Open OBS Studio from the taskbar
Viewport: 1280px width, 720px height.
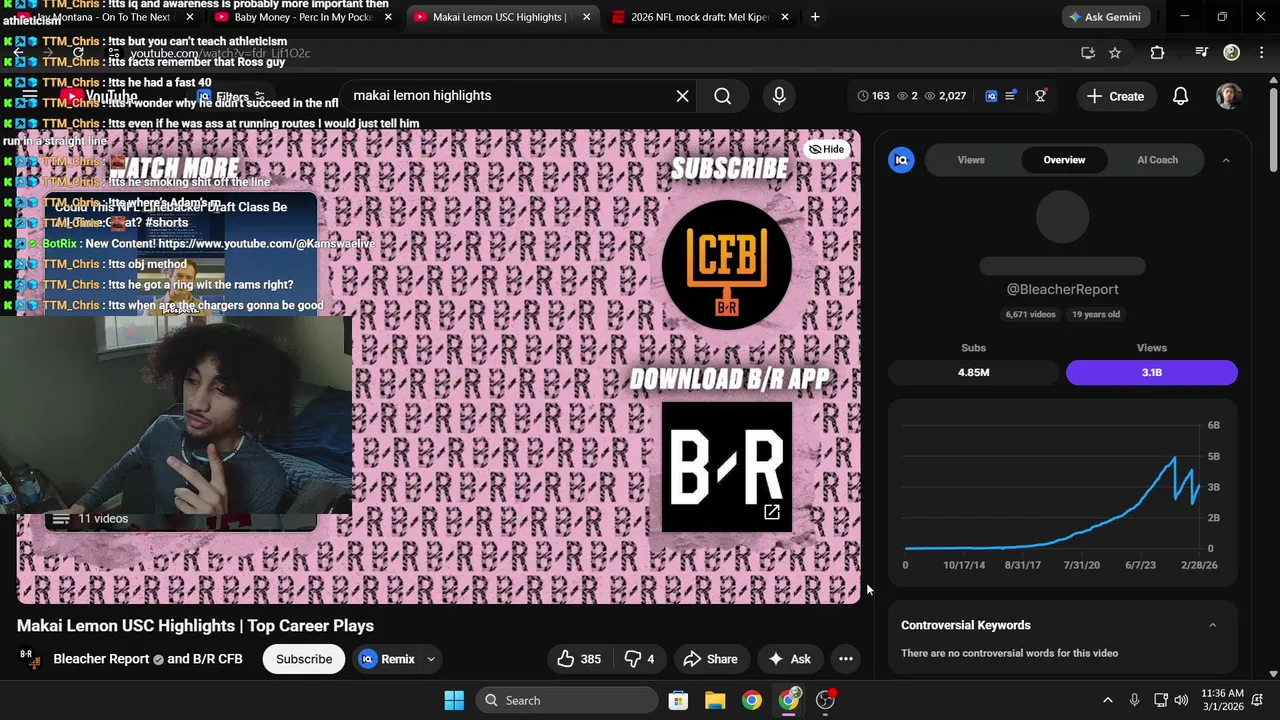825,700
